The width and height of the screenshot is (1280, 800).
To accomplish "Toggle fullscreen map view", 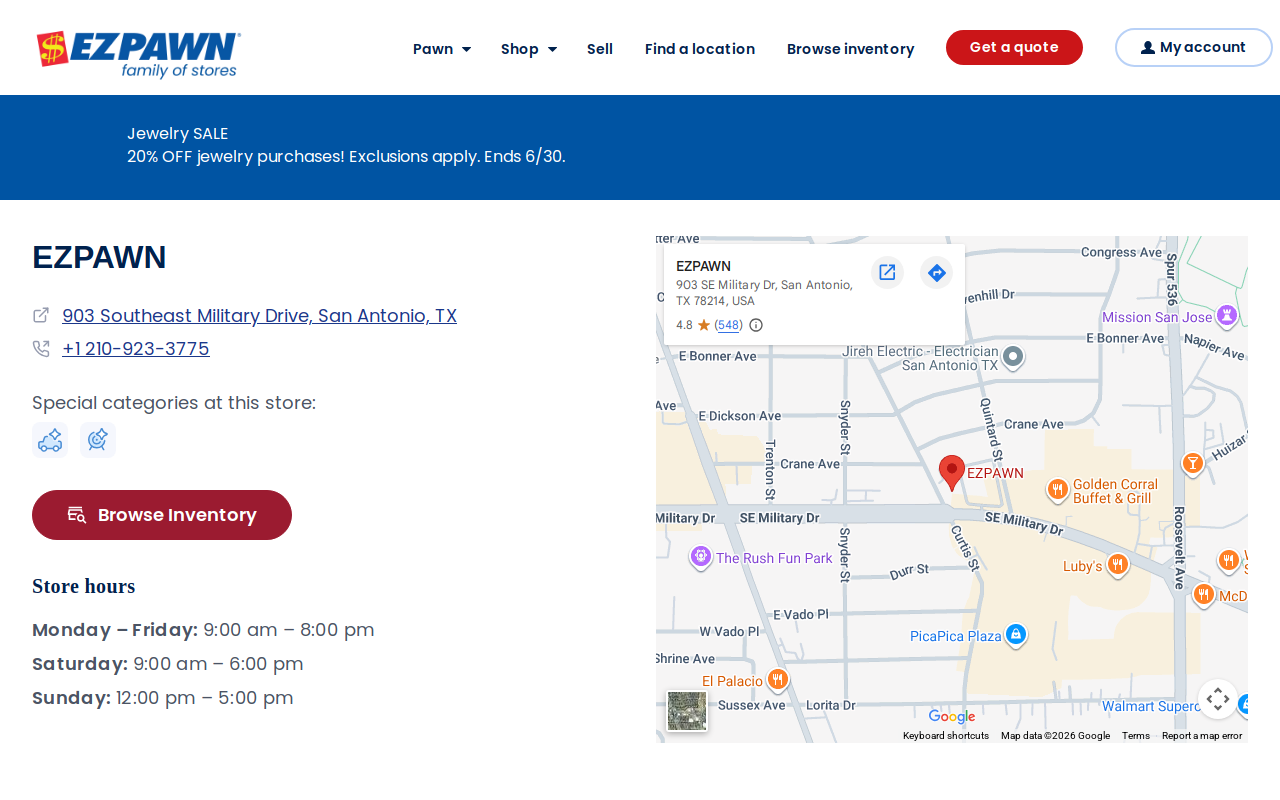I will coord(1217,699).
